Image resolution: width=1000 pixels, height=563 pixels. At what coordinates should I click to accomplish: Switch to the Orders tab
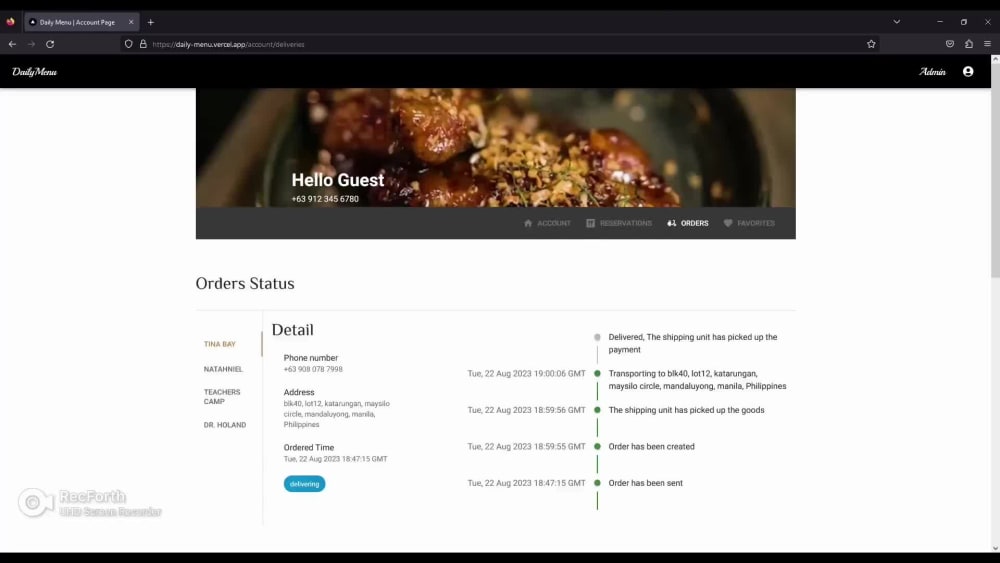click(x=688, y=223)
